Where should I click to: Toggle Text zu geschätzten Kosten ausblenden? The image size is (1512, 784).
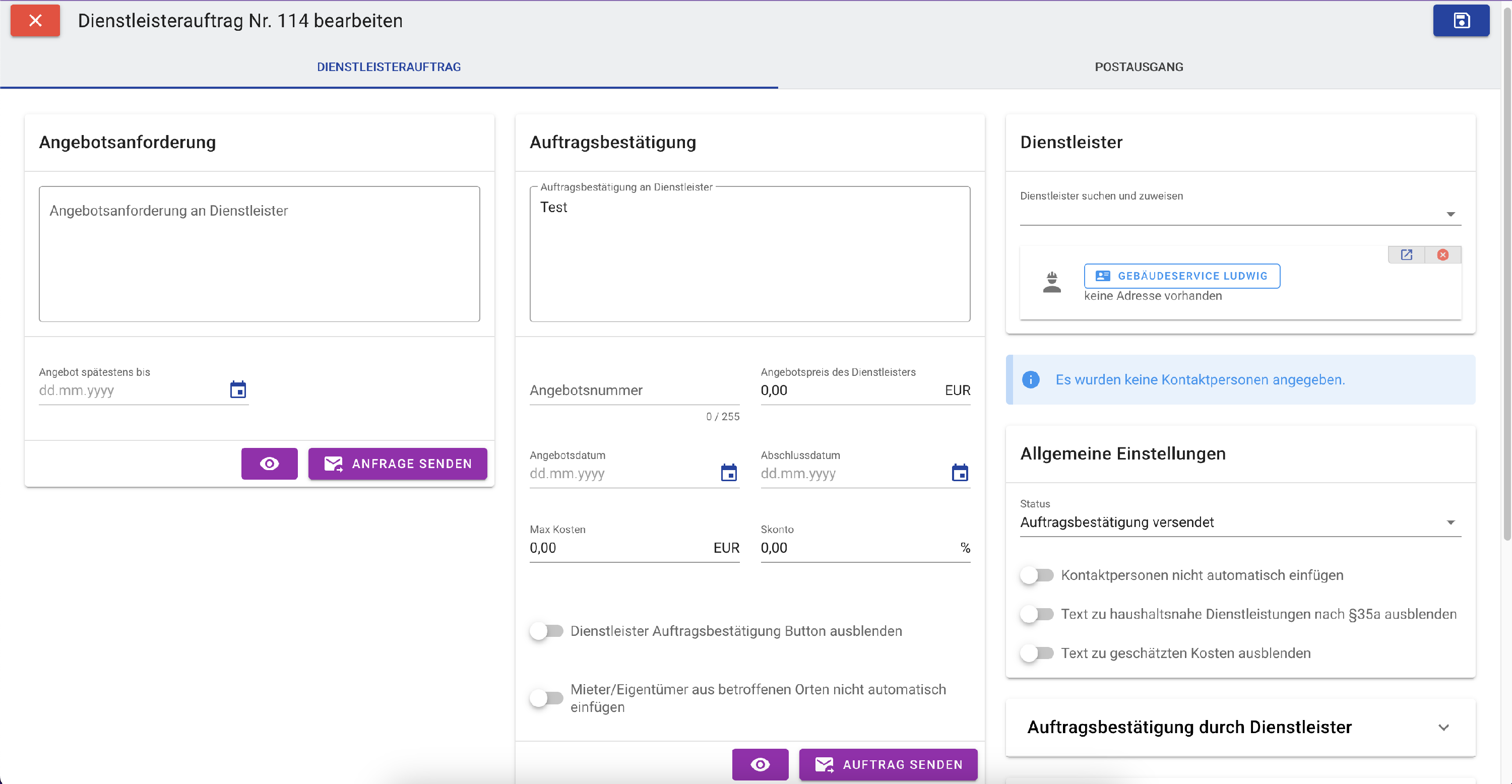tap(1037, 653)
